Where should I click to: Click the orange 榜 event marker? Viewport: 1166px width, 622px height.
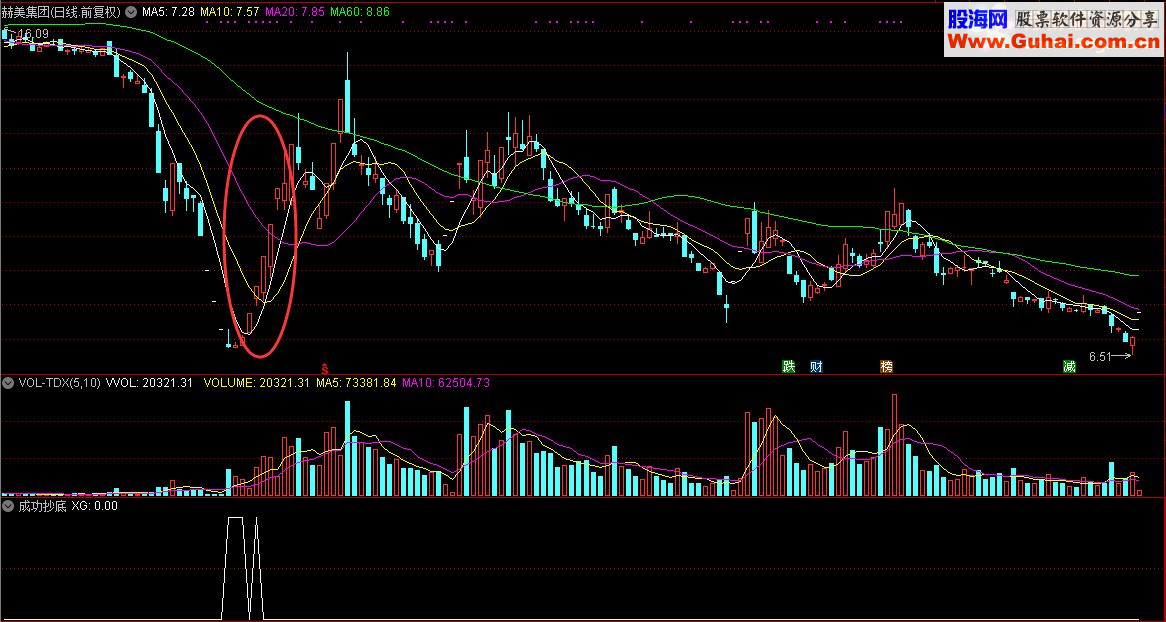[886, 366]
